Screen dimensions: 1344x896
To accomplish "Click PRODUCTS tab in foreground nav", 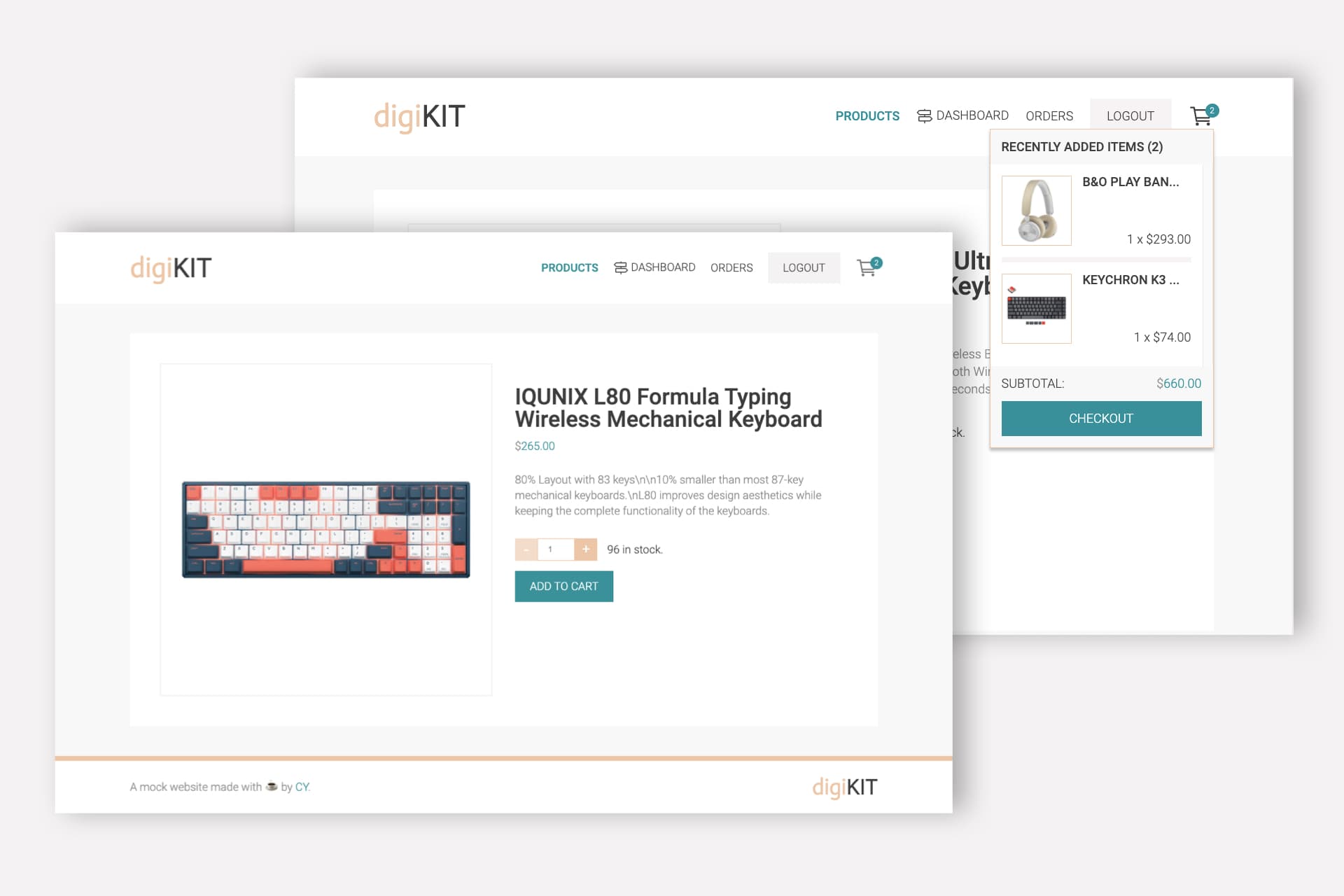I will tap(568, 266).
